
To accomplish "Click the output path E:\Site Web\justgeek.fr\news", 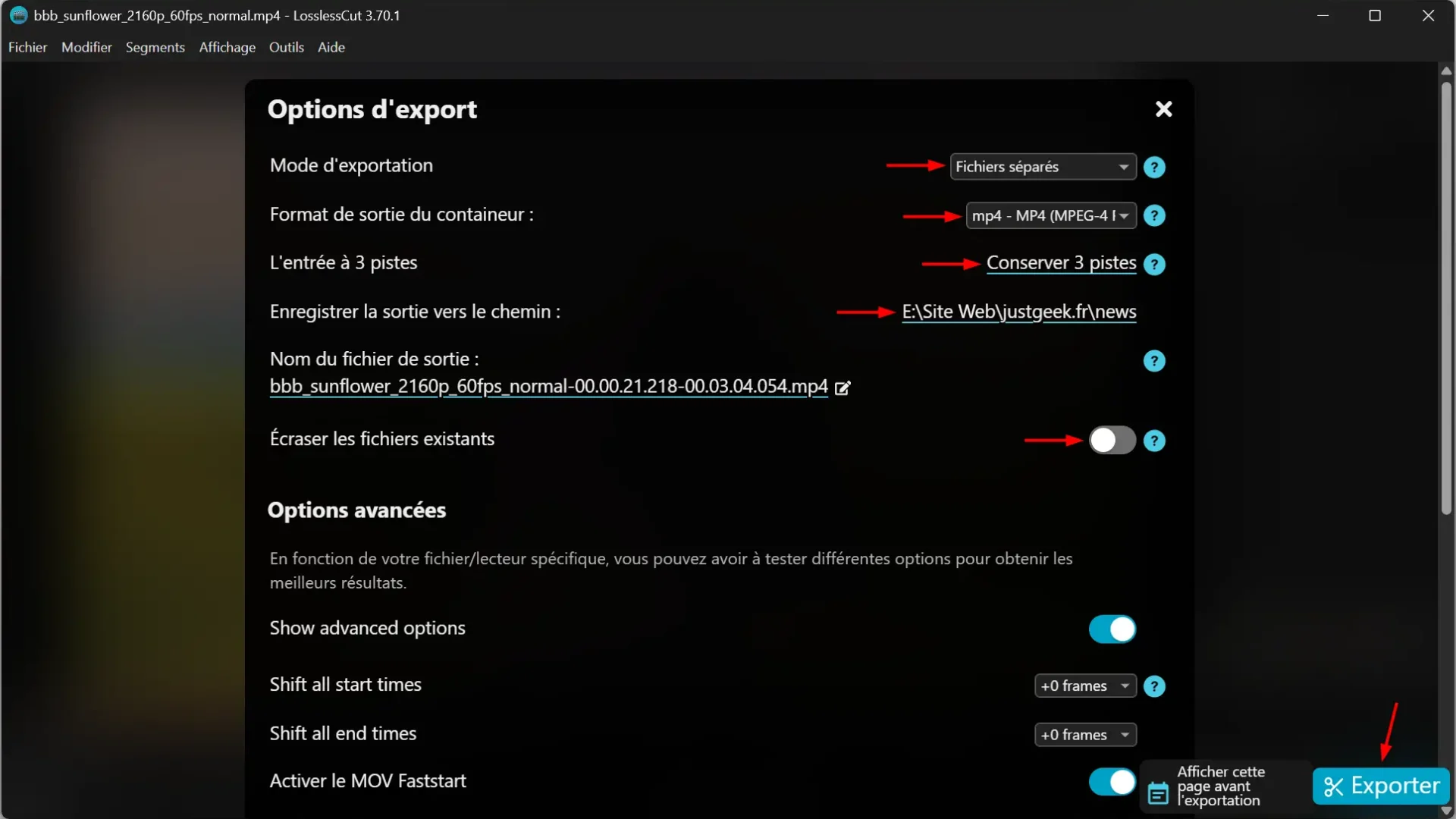I will coord(1018,312).
